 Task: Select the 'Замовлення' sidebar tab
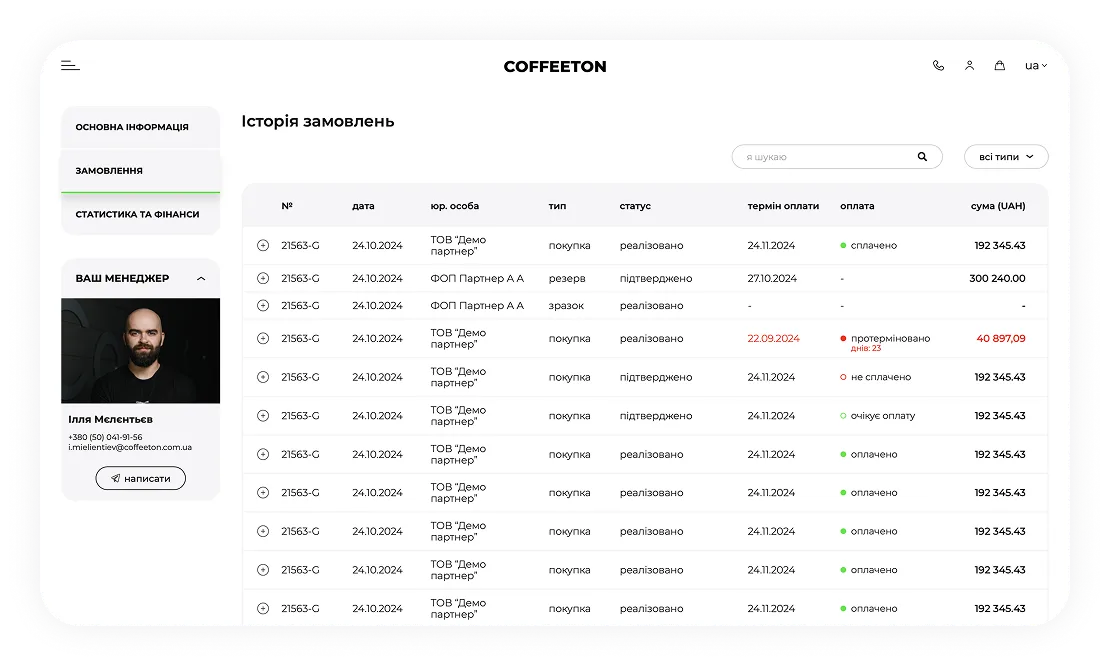pyautogui.click(x=109, y=171)
